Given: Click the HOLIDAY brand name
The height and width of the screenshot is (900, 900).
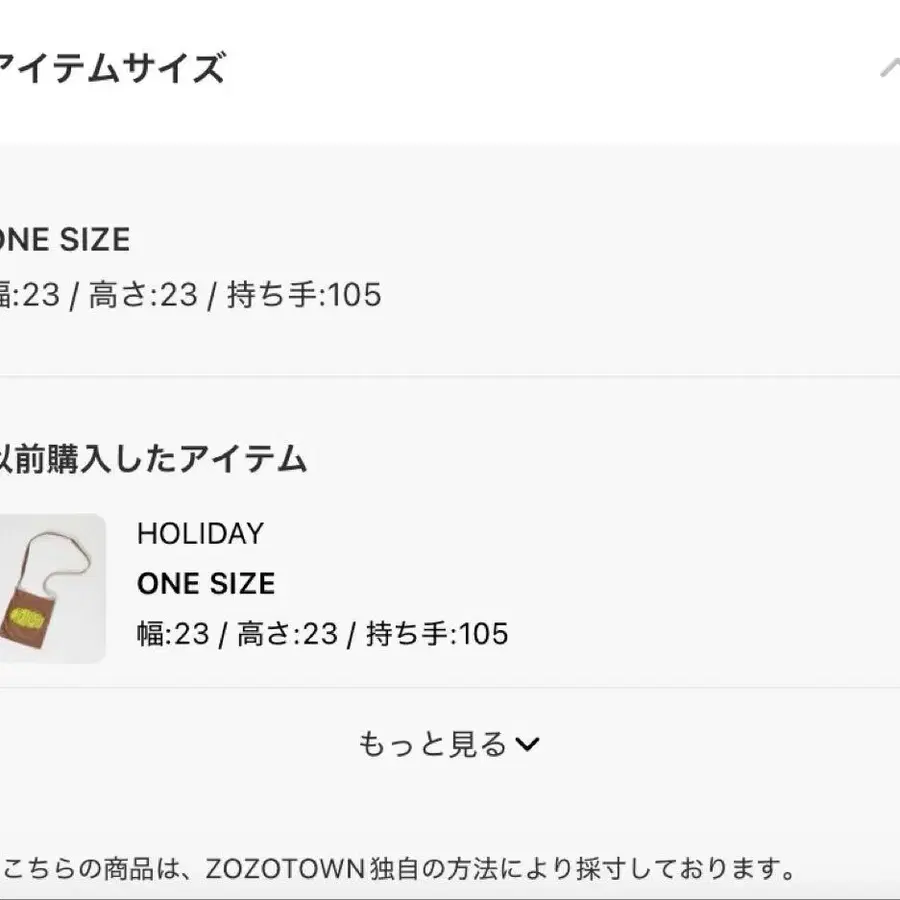Looking at the screenshot, I should point(200,534).
